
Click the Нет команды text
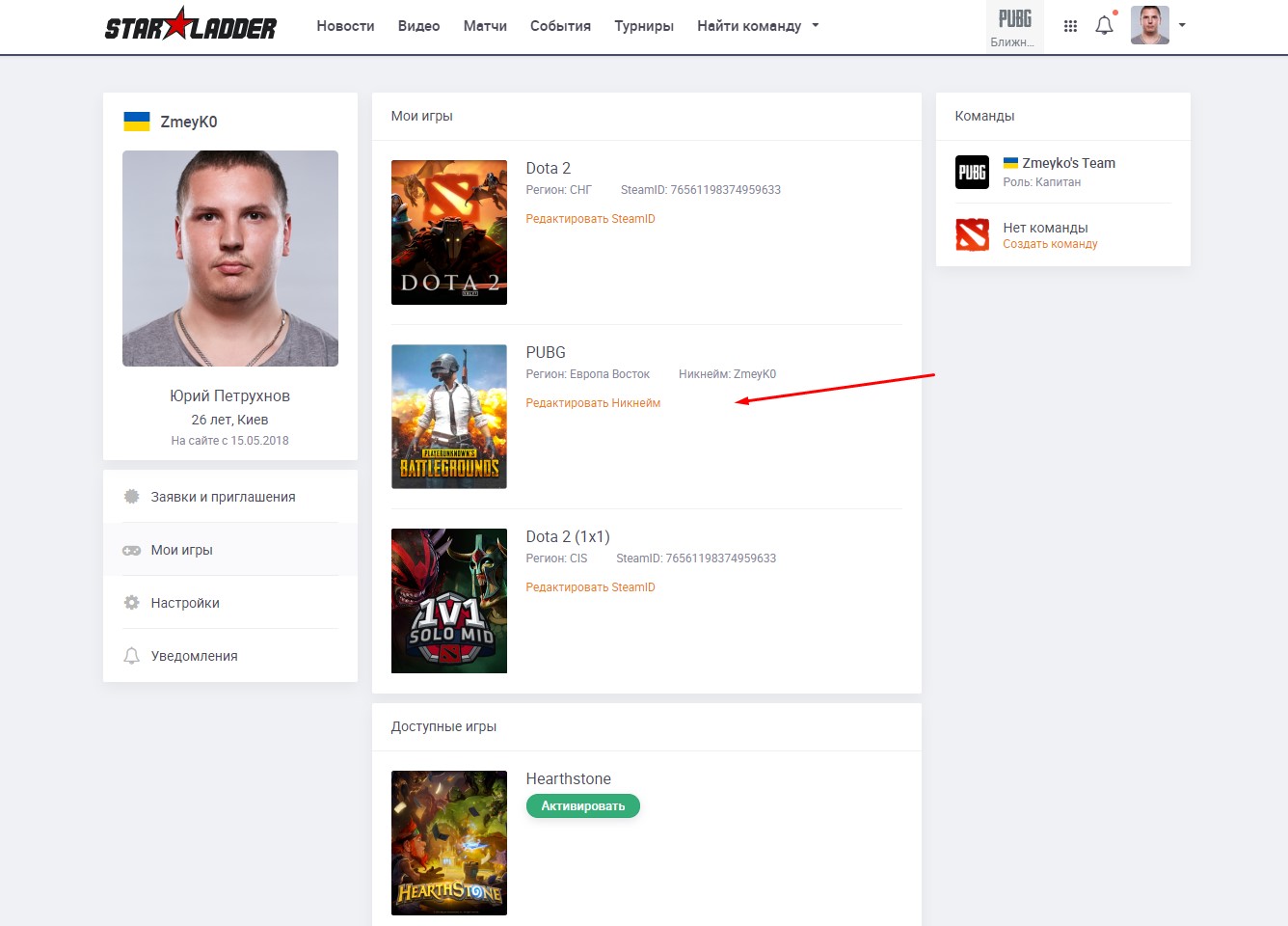(x=1045, y=228)
